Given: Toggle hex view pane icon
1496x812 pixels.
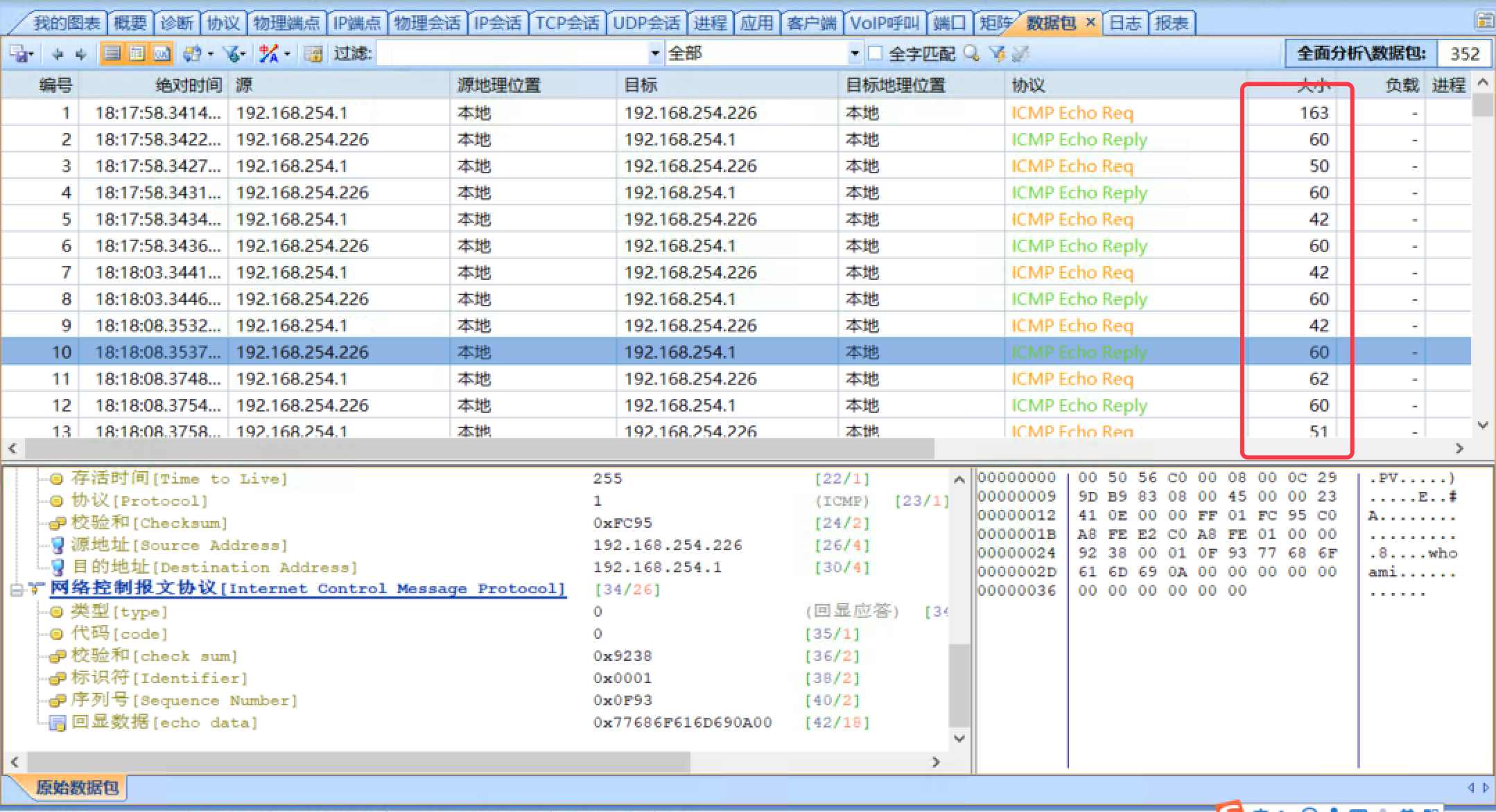Looking at the screenshot, I should 162,53.
